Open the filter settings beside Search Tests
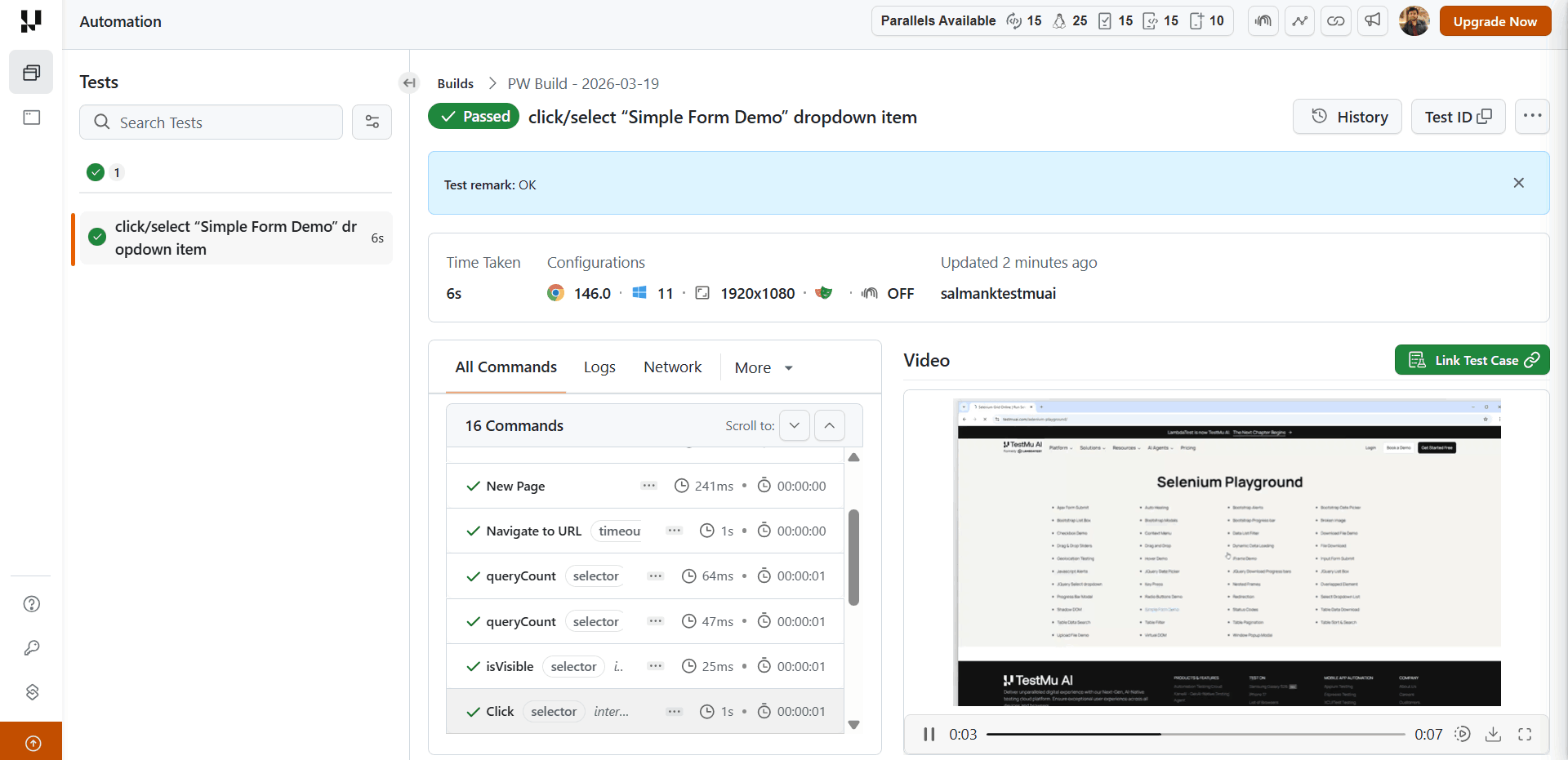The image size is (1568, 760). (x=372, y=122)
